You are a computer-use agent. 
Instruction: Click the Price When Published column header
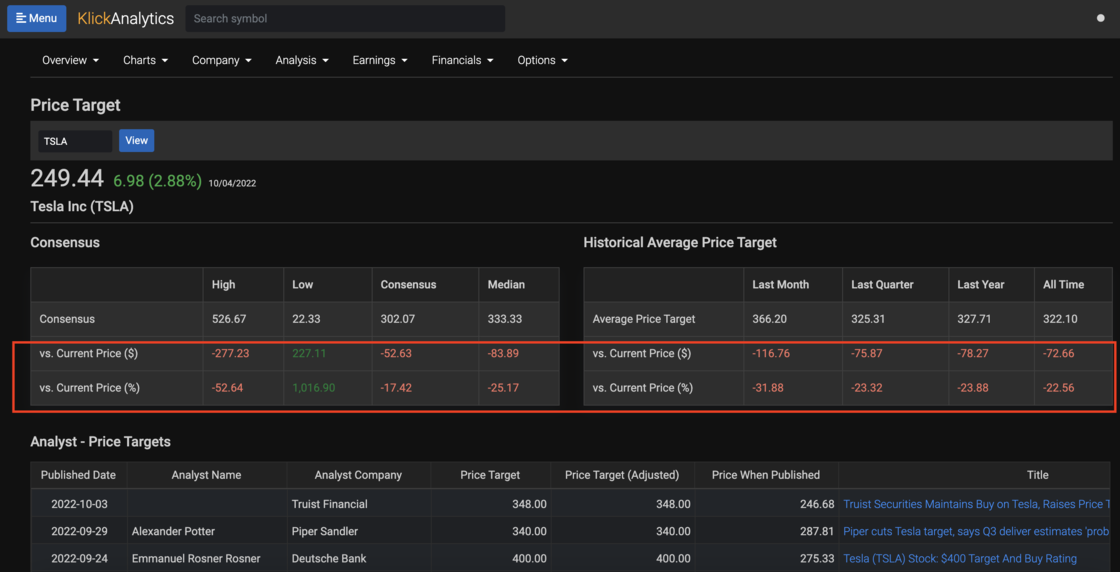(x=766, y=475)
